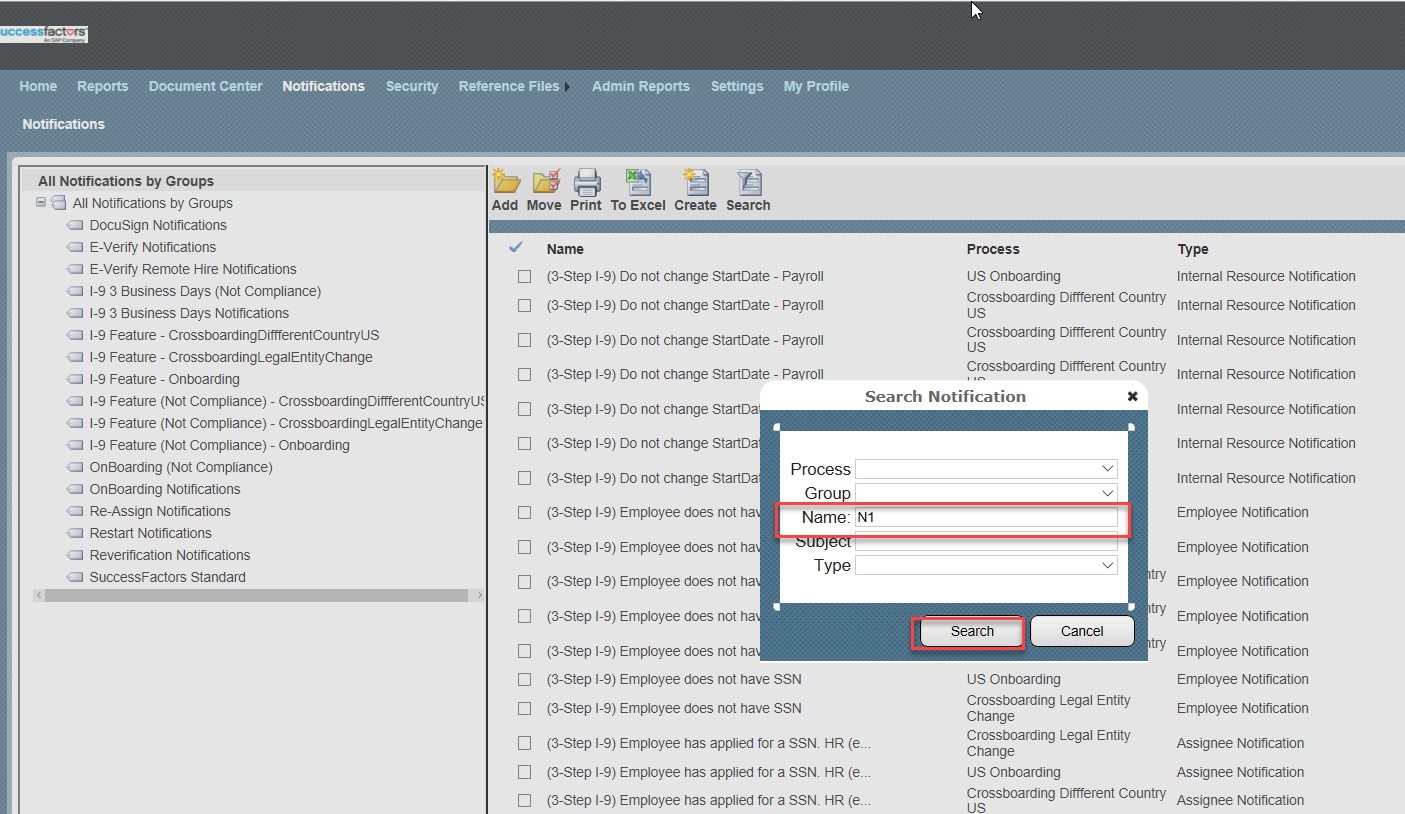Open the Process dropdown in search dialog
Image resolution: width=1405 pixels, height=814 pixels.
tap(1107, 469)
